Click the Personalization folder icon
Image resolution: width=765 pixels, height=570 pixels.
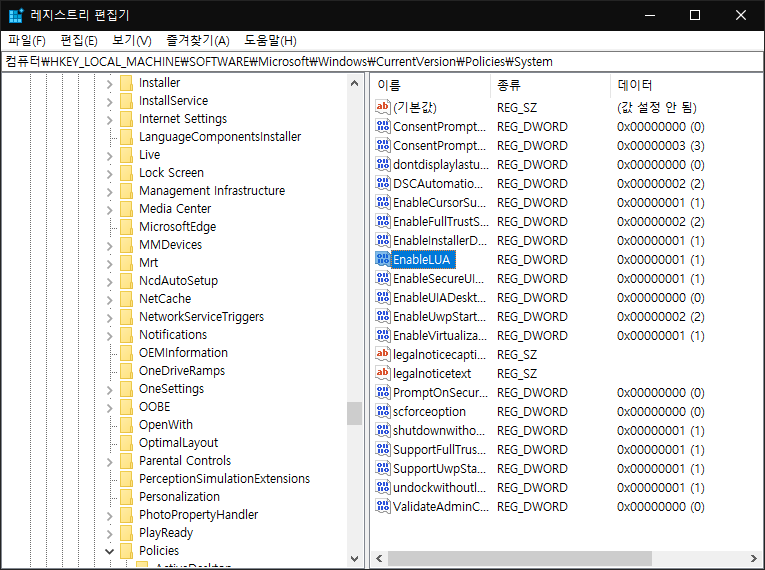pyautogui.click(x=126, y=497)
